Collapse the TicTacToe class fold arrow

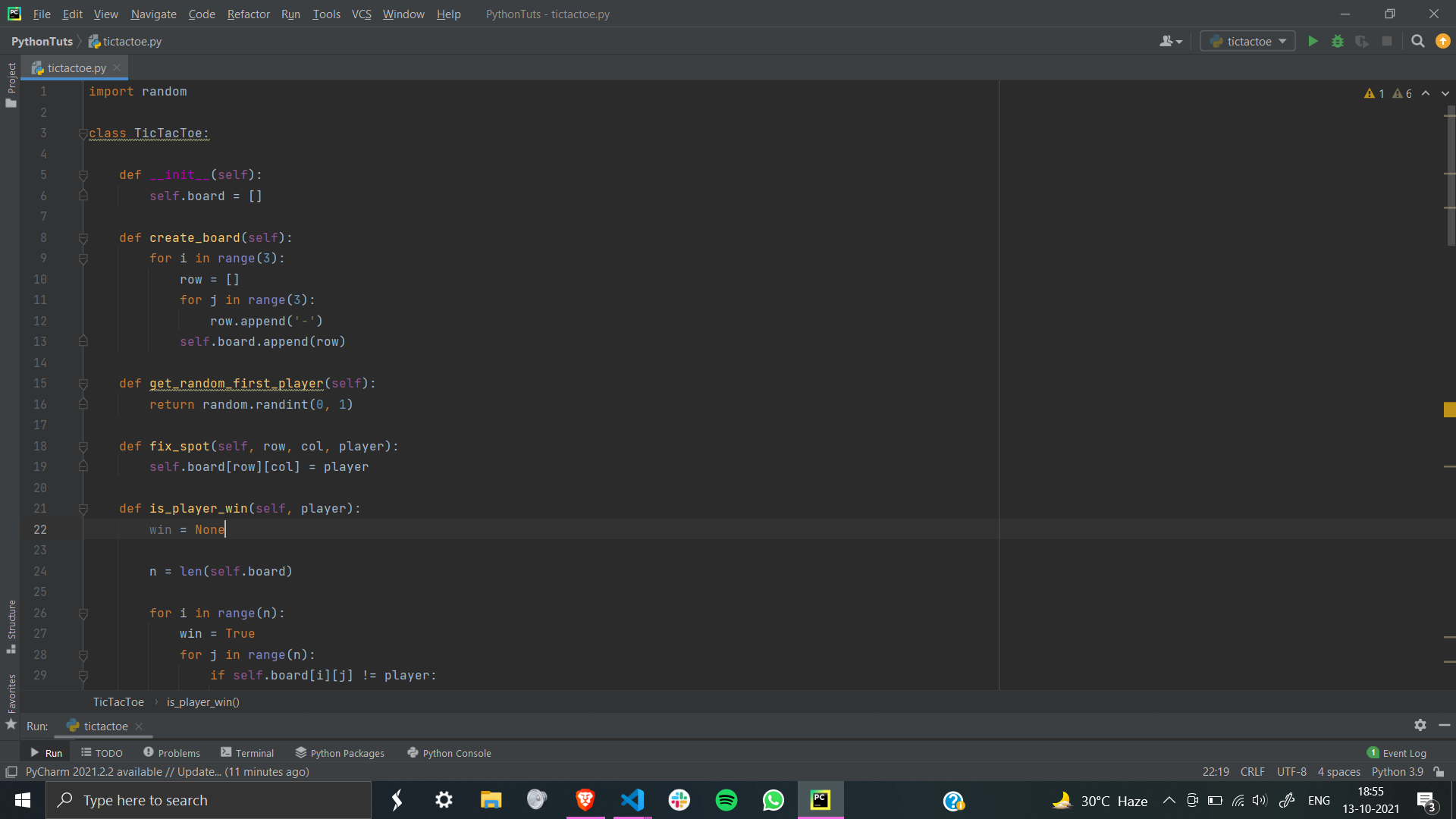pyautogui.click(x=83, y=133)
